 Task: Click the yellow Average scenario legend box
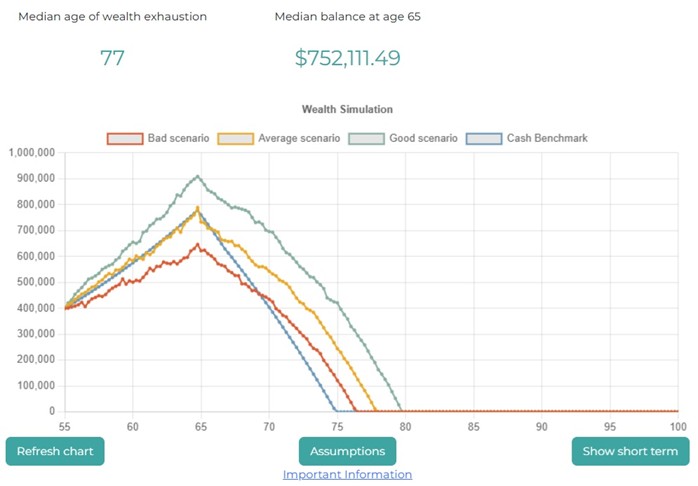235,137
